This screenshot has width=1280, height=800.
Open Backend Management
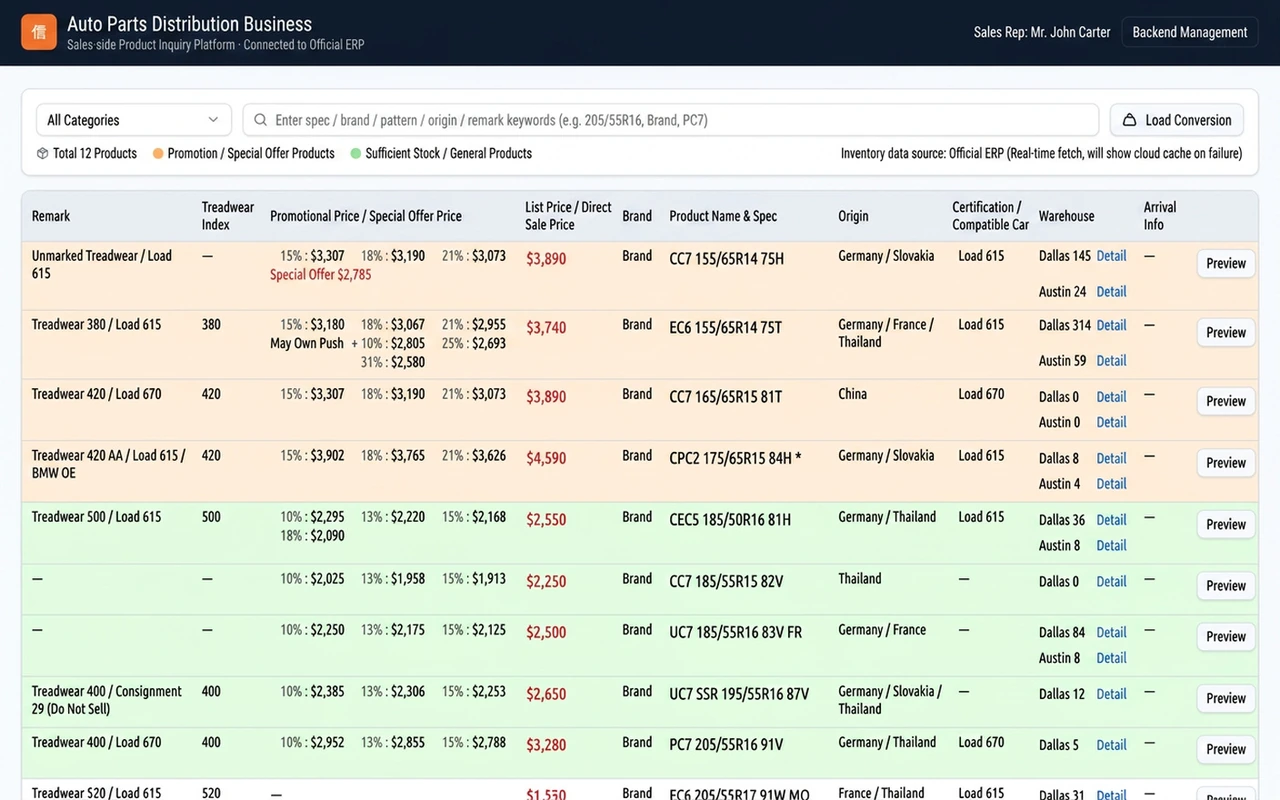click(x=1189, y=32)
